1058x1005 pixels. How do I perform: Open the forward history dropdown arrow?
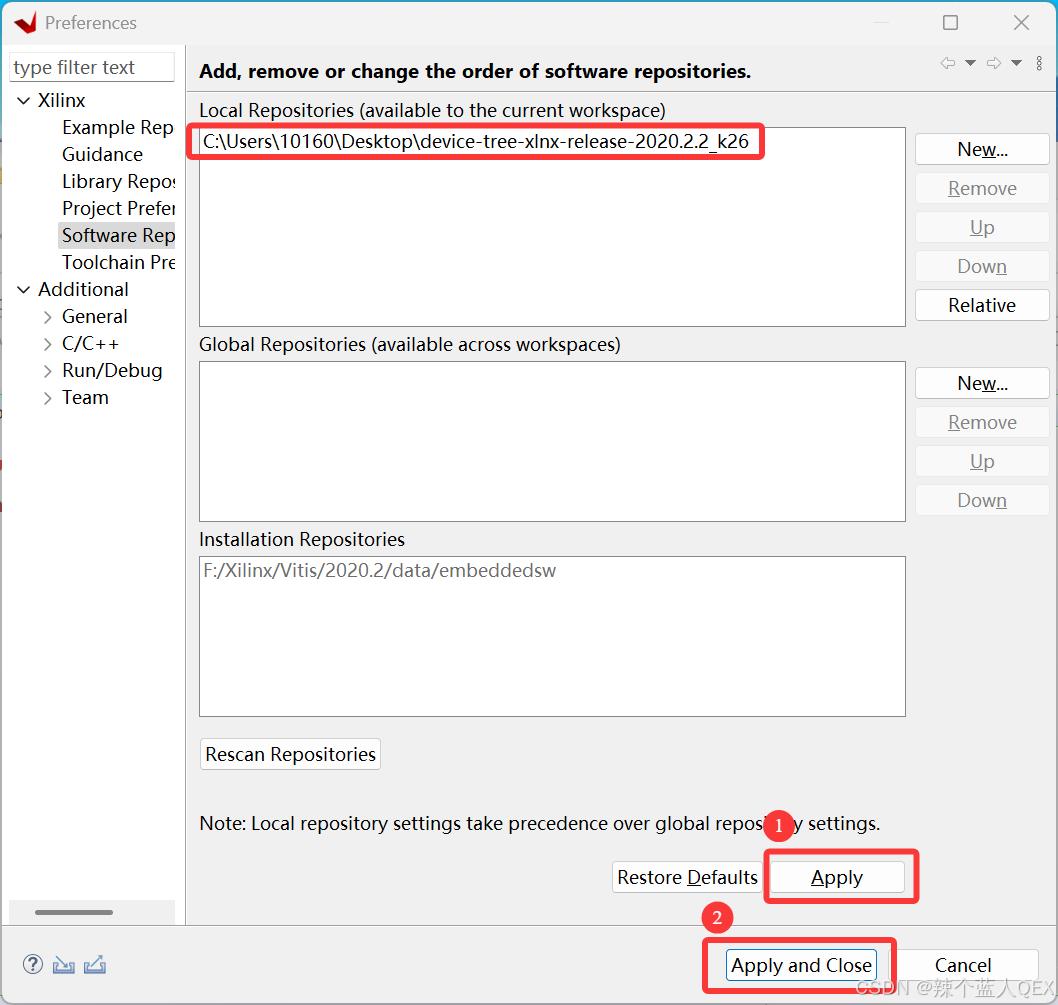tap(1016, 63)
